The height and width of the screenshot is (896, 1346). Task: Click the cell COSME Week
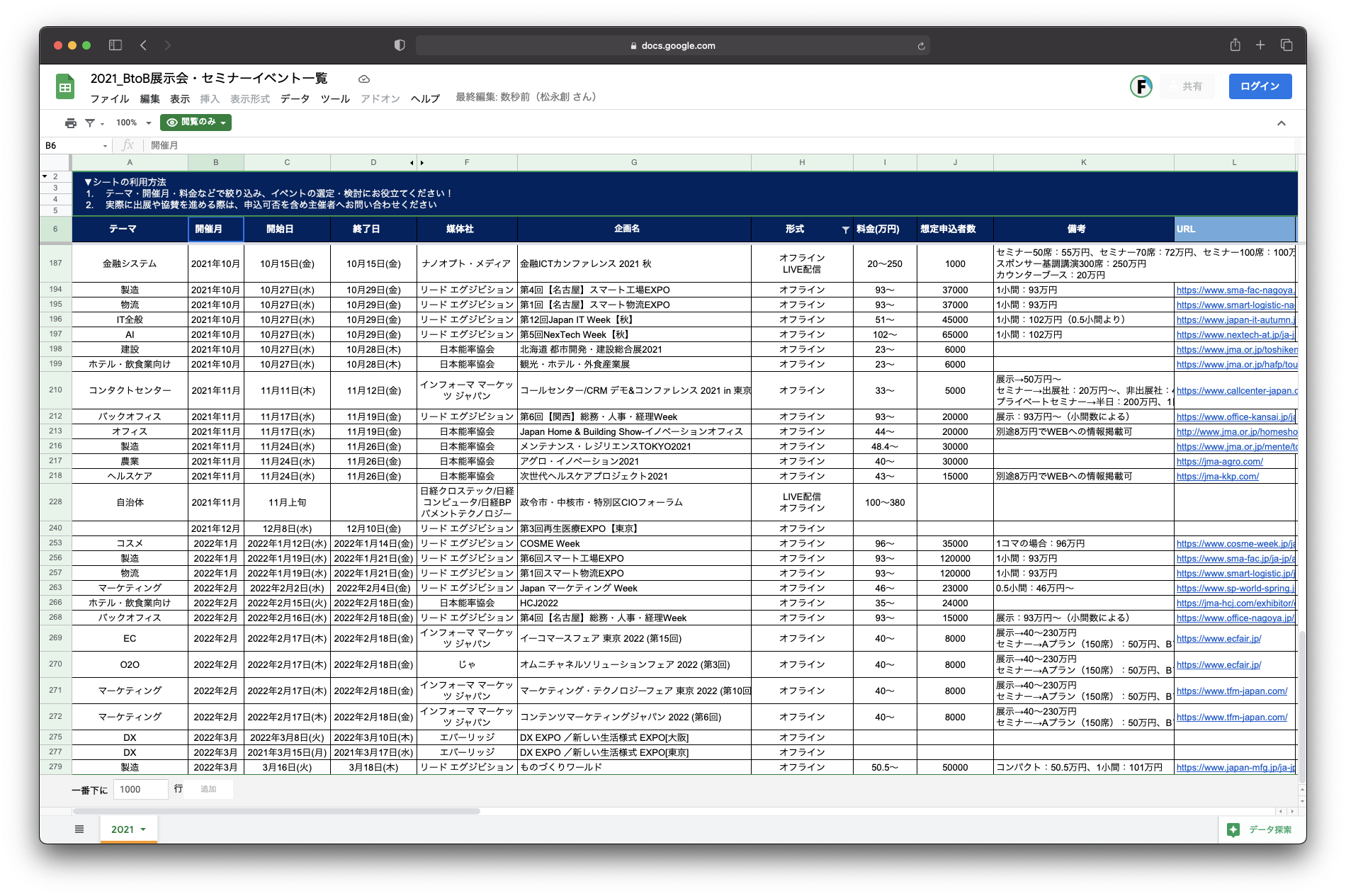[x=634, y=543]
